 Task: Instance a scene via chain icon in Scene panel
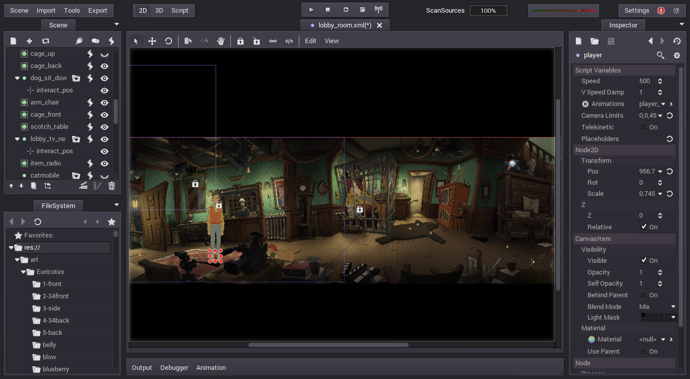pyautogui.click(x=45, y=41)
